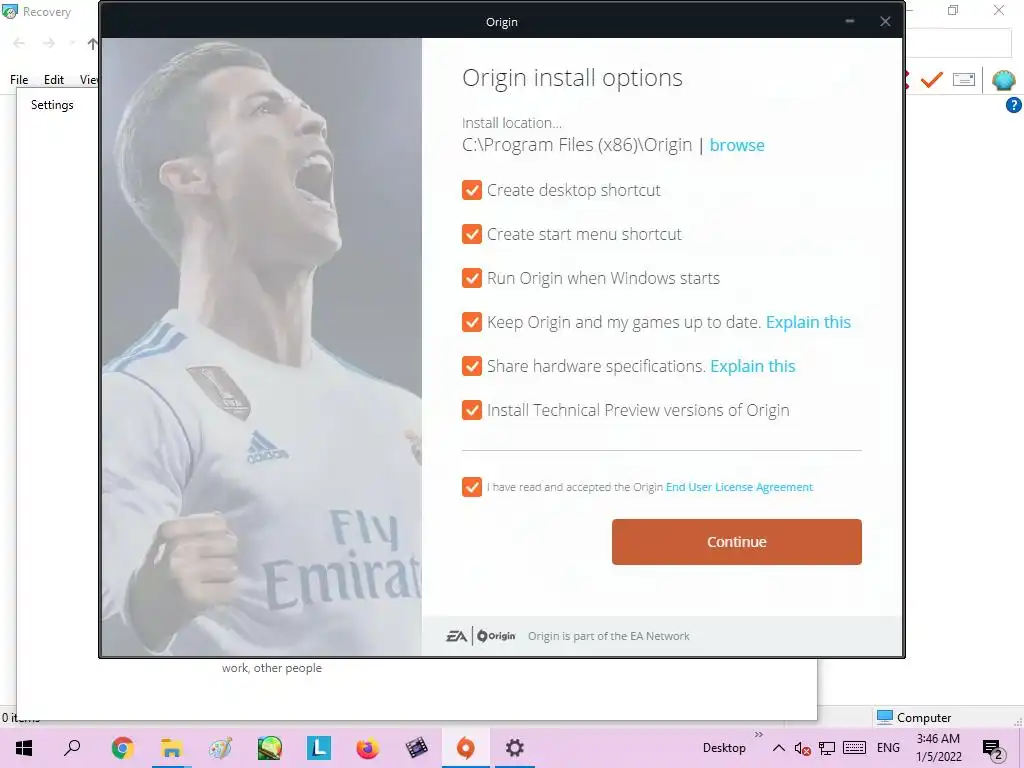Open the End User License Agreement link
This screenshot has height=768, width=1024.
click(739, 487)
